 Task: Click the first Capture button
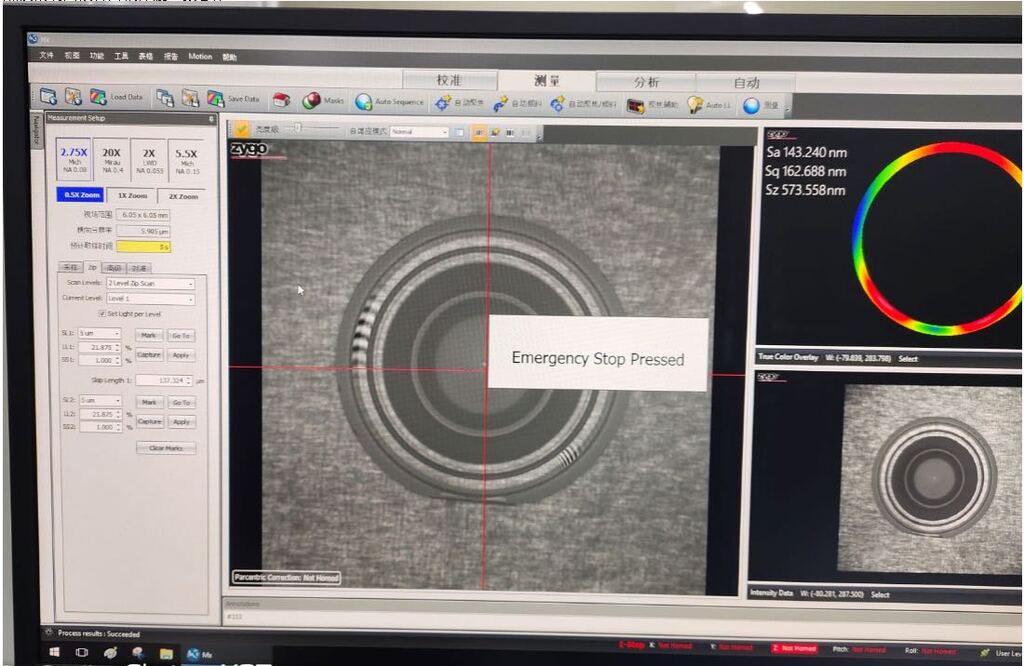[x=149, y=355]
